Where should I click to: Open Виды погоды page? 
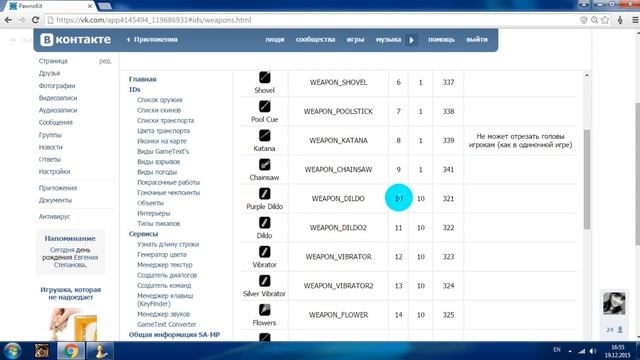[x=157, y=172]
